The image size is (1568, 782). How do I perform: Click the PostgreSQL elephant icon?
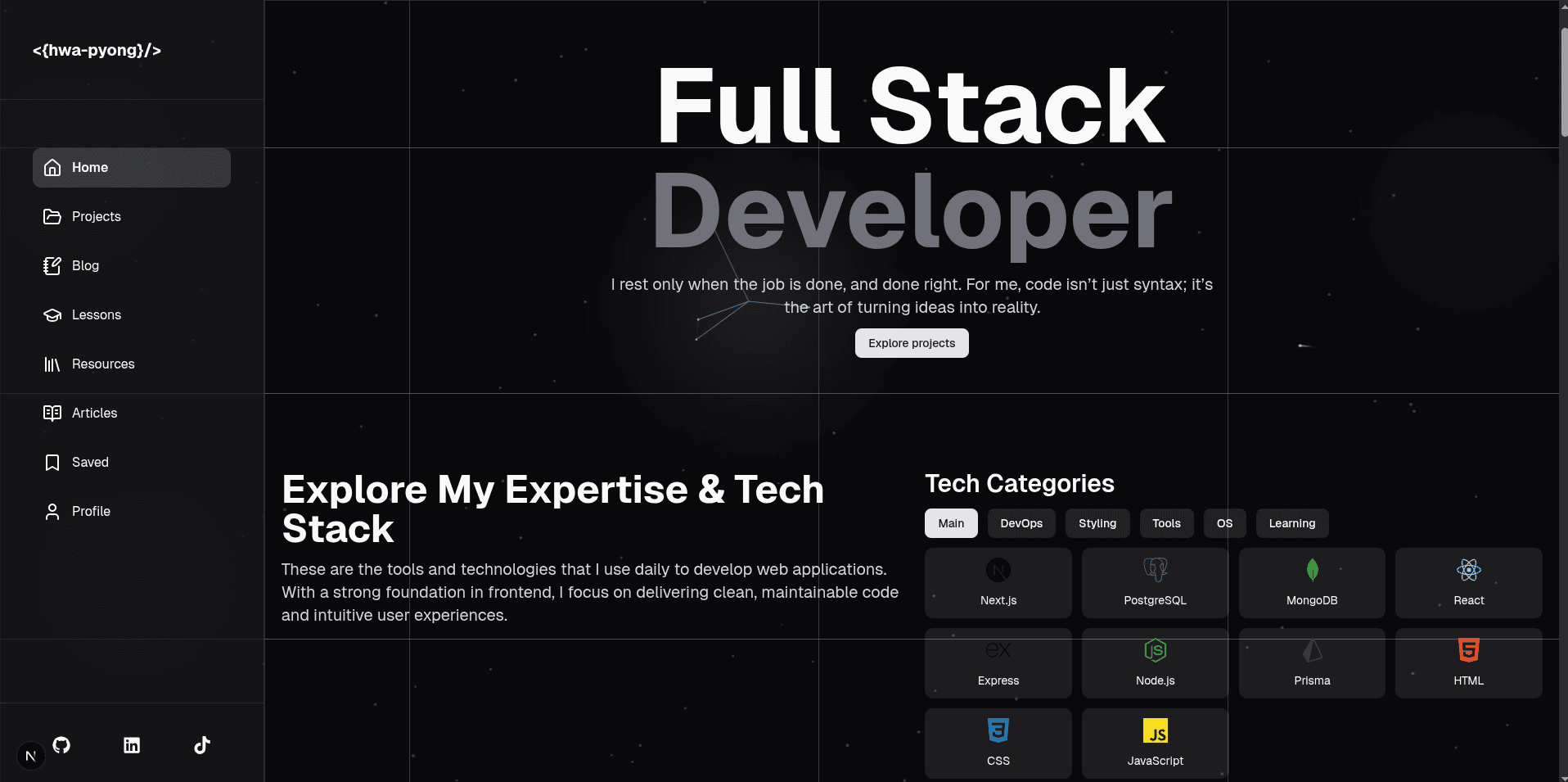click(x=1155, y=570)
